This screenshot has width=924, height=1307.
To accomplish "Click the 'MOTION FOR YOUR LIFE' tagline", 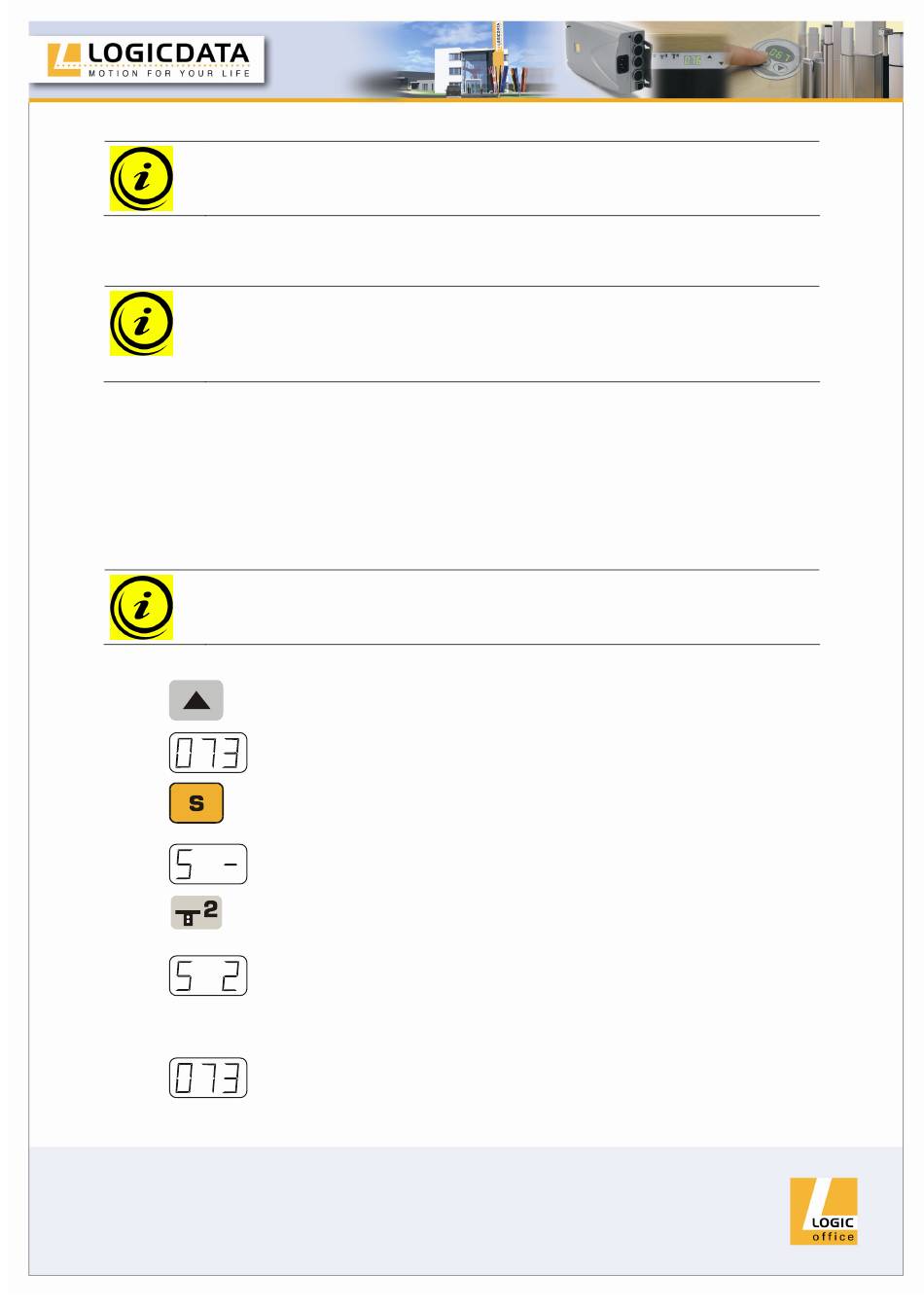I will (x=169, y=73).
